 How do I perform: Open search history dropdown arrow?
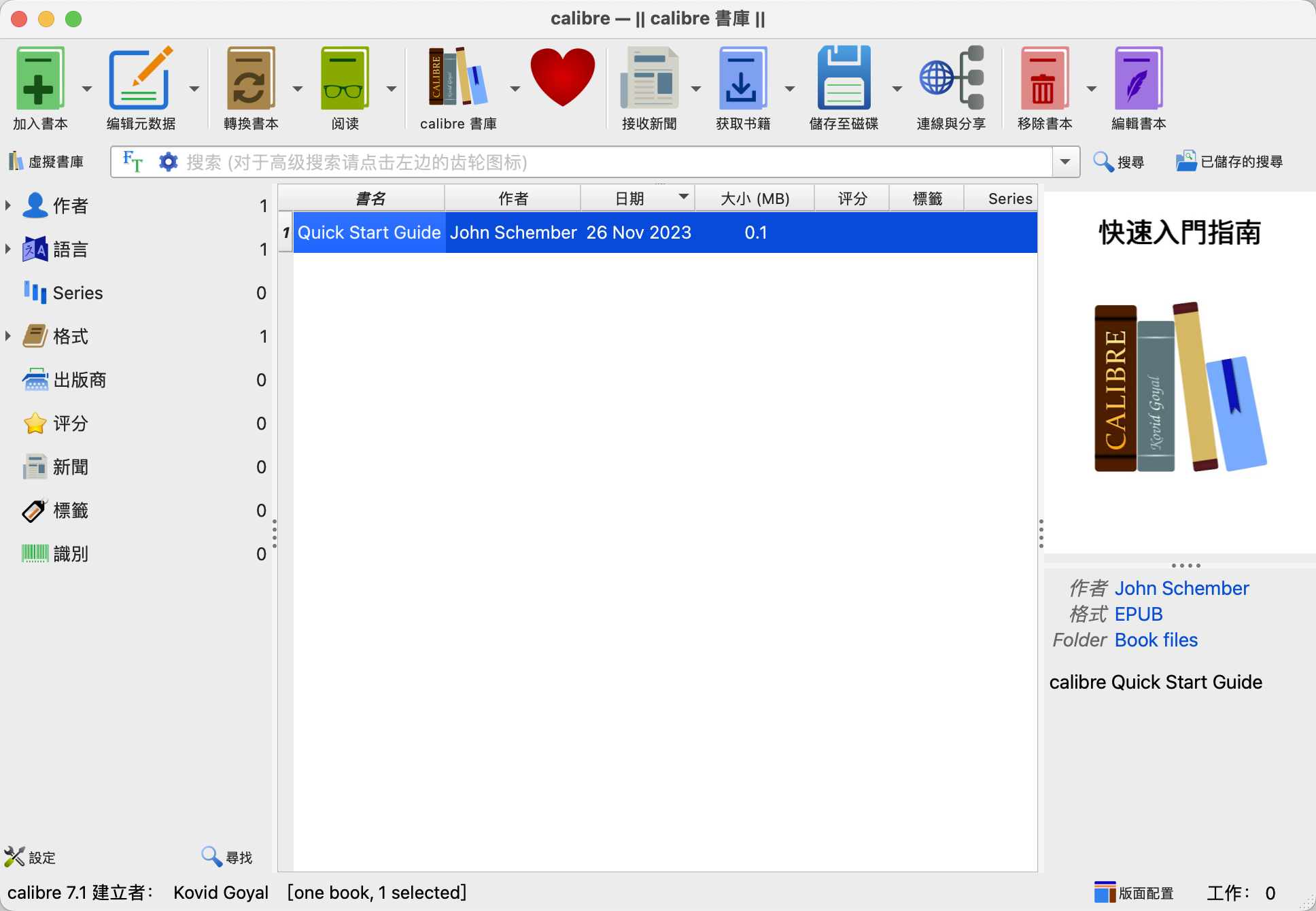[x=1065, y=162]
